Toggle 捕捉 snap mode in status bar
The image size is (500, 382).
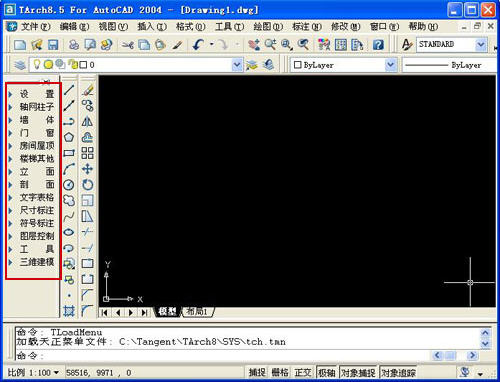[257, 372]
